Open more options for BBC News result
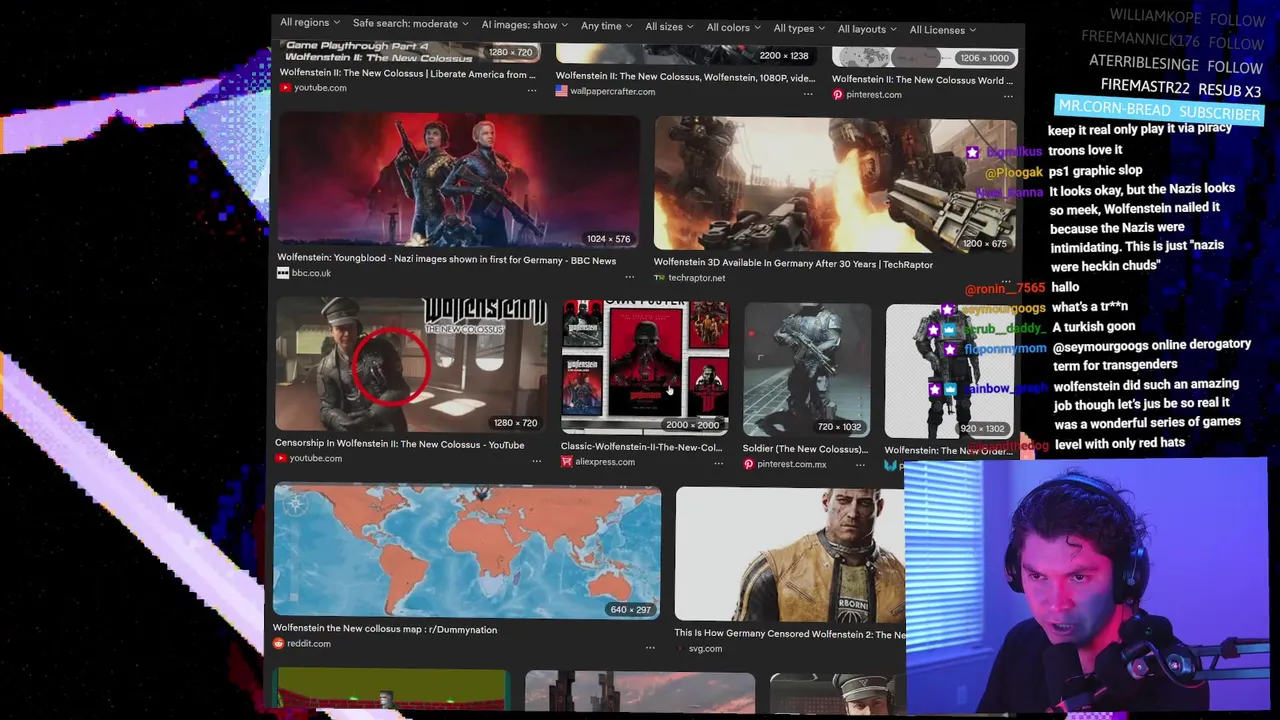The width and height of the screenshot is (1280, 720). (629, 277)
